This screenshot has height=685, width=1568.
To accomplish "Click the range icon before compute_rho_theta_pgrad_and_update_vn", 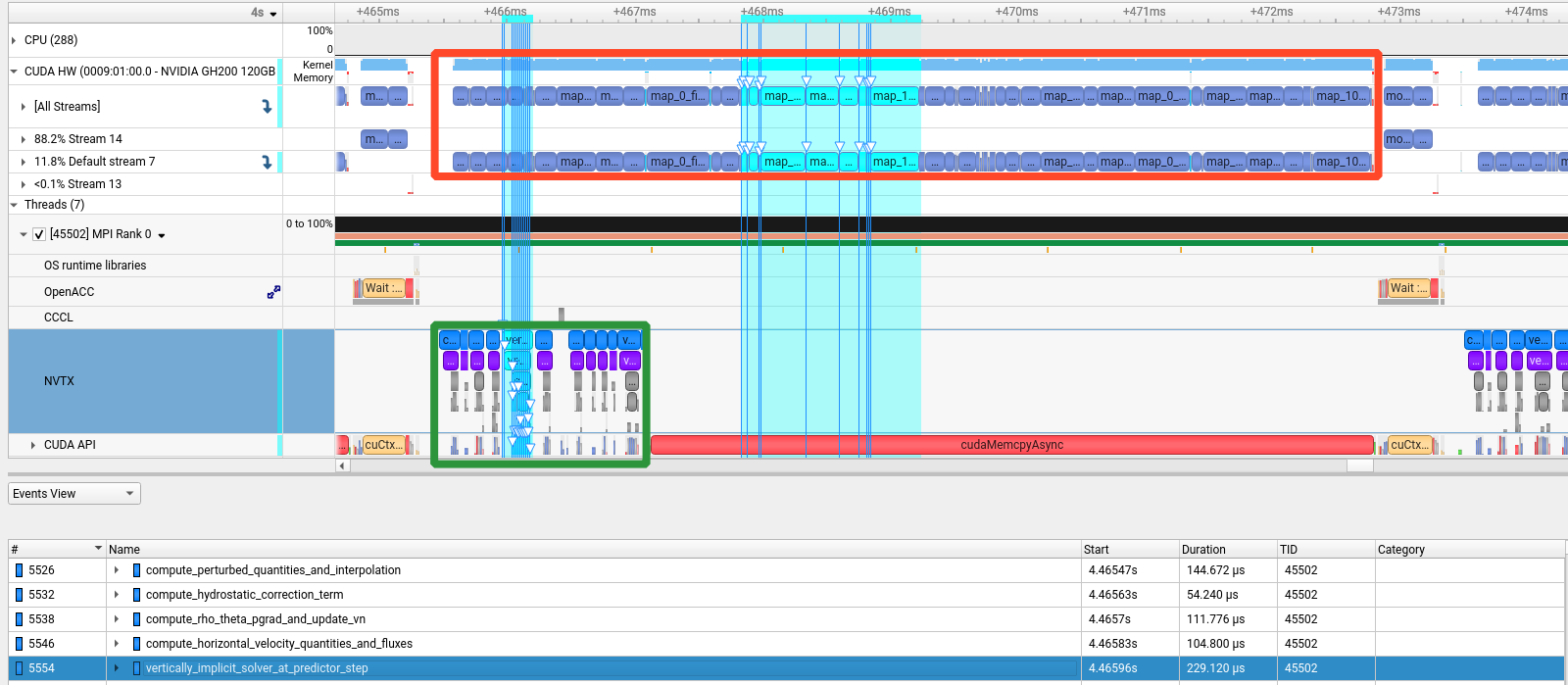I will [x=136, y=619].
